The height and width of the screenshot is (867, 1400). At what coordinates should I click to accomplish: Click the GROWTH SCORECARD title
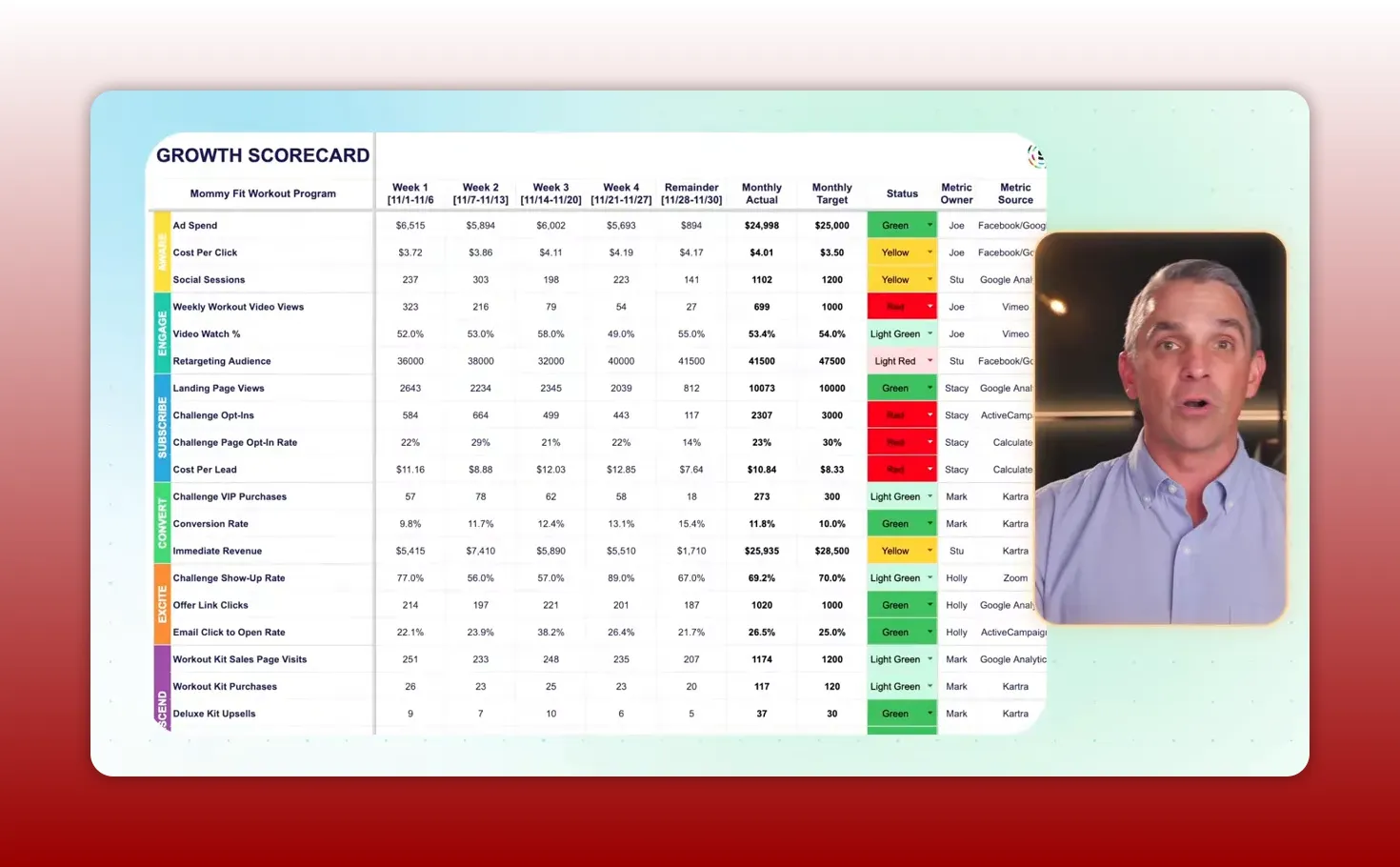point(262,154)
